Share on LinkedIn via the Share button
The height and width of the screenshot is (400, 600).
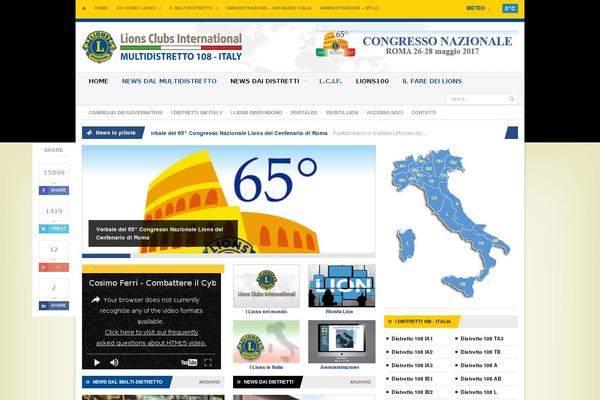point(54,305)
